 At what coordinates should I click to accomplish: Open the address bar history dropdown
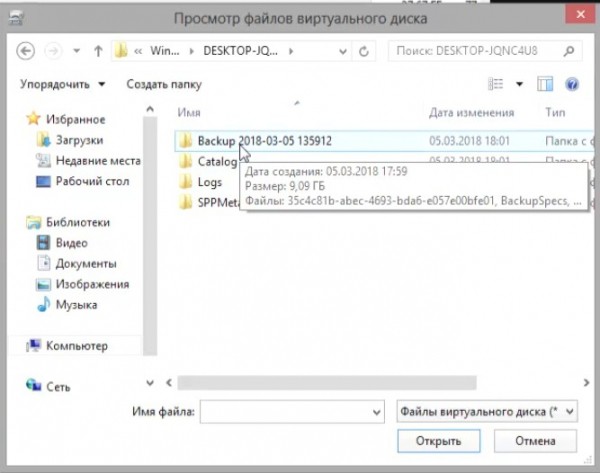343,51
